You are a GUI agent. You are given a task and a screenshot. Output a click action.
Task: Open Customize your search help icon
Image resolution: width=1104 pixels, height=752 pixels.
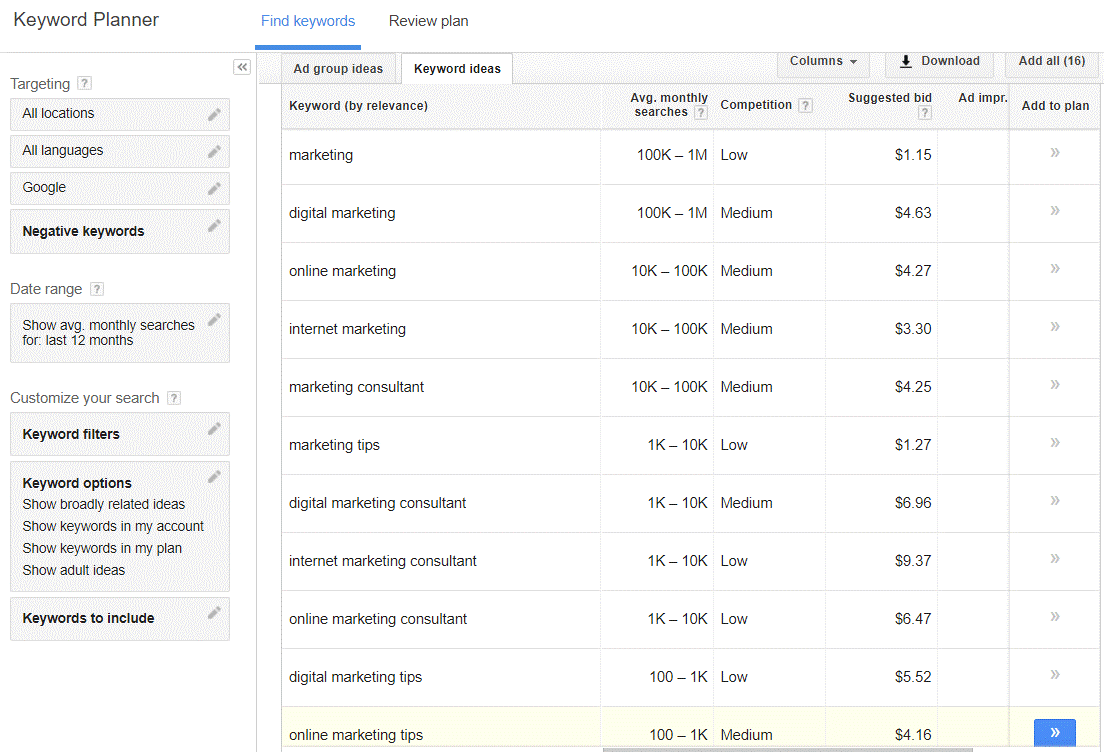[174, 398]
